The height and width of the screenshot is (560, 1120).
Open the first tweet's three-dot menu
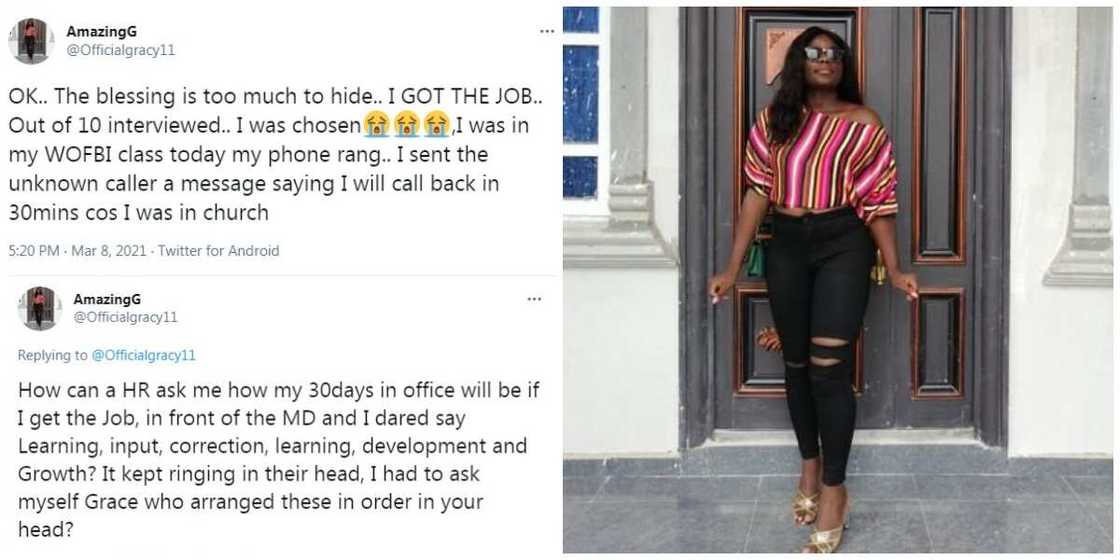[546, 32]
